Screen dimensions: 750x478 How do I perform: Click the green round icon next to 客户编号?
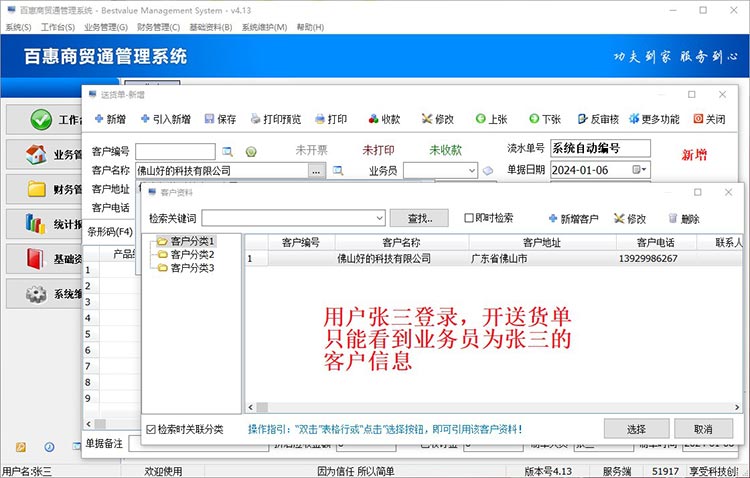coord(251,152)
